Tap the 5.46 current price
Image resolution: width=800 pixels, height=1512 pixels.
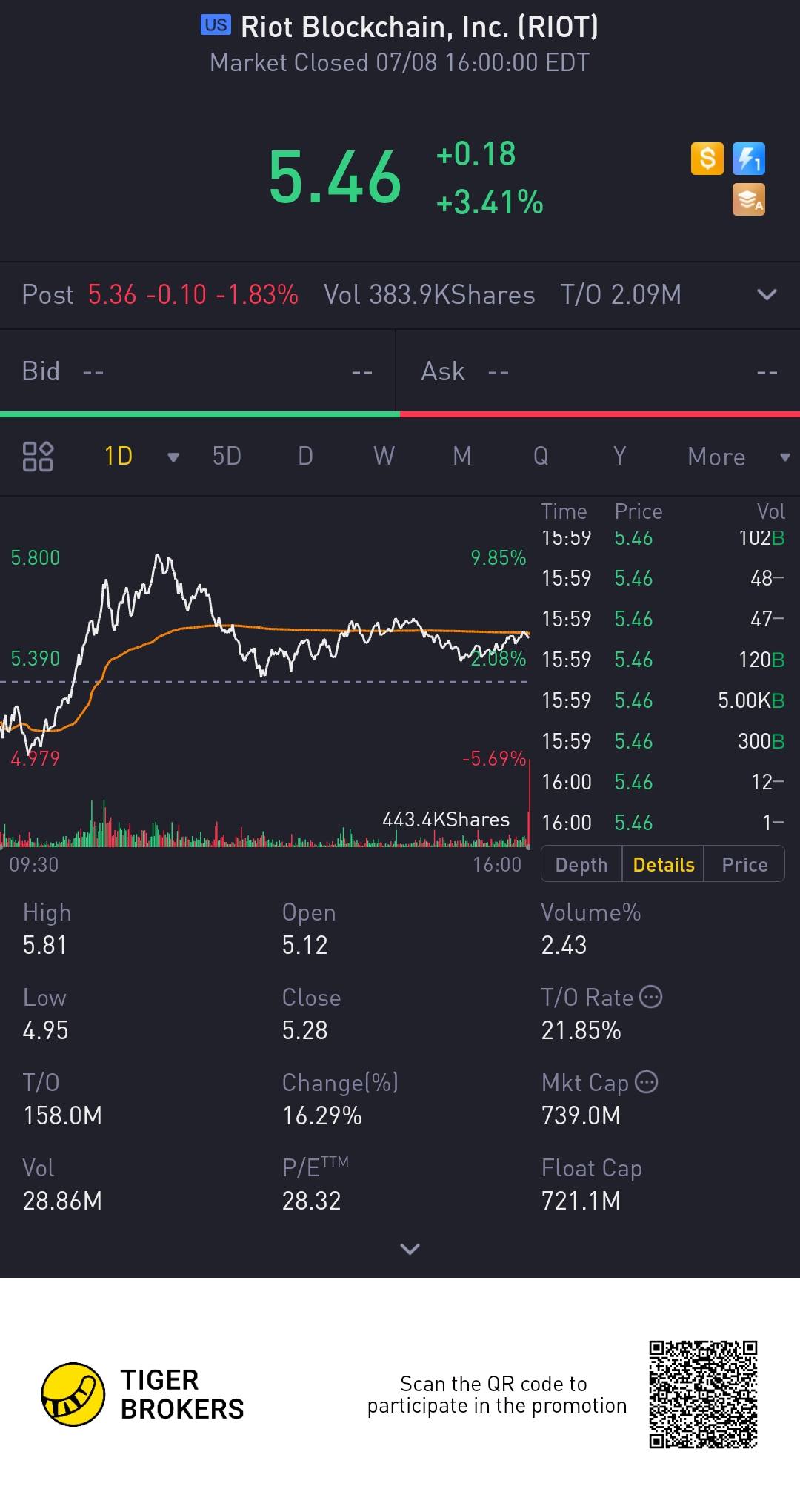point(335,178)
